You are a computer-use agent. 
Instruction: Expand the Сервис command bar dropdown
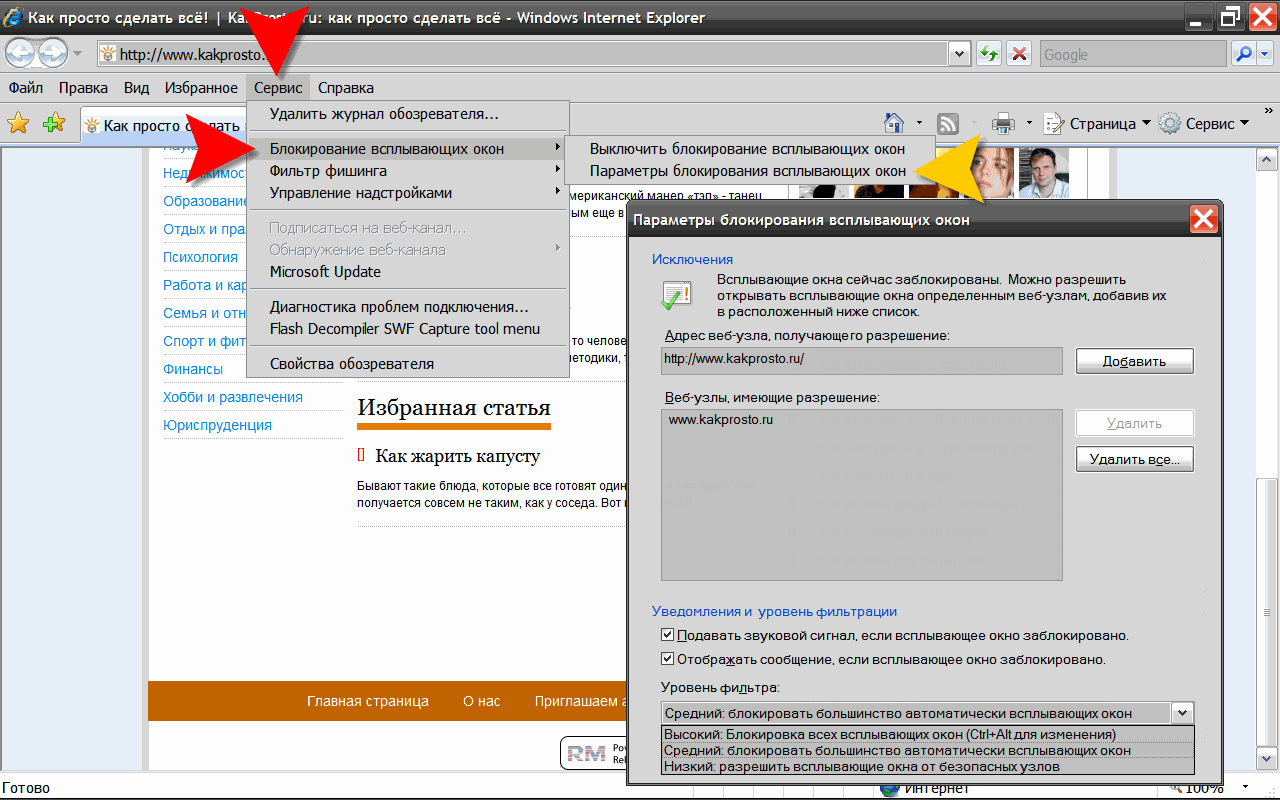[1244, 123]
